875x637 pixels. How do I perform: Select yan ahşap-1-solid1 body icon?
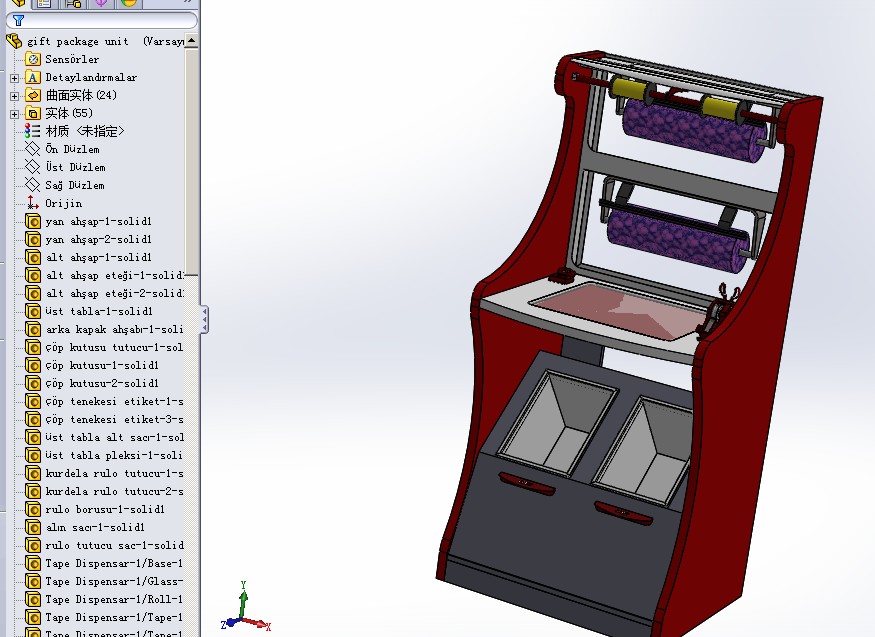33,221
